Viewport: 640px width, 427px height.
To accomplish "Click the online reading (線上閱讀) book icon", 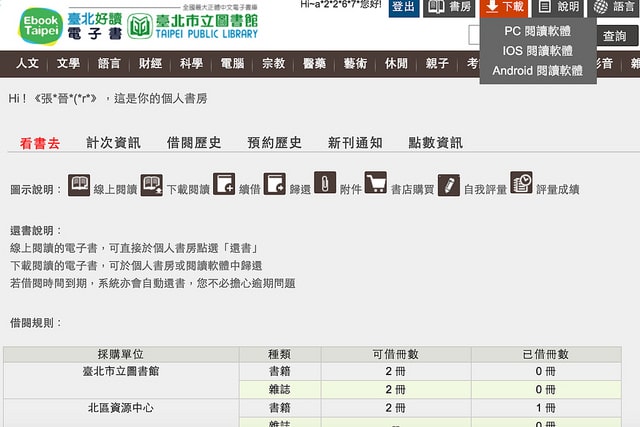I will tap(79, 185).
